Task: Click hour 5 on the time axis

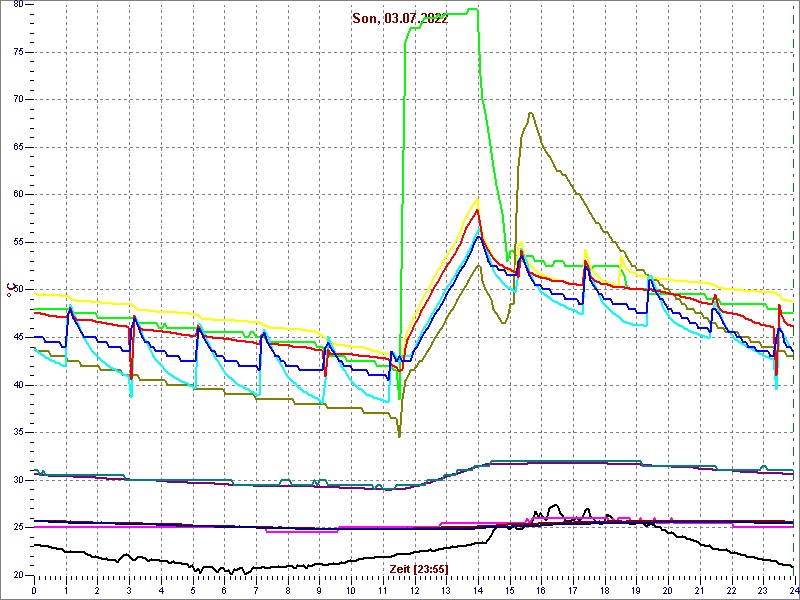Action: click(x=192, y=591)
